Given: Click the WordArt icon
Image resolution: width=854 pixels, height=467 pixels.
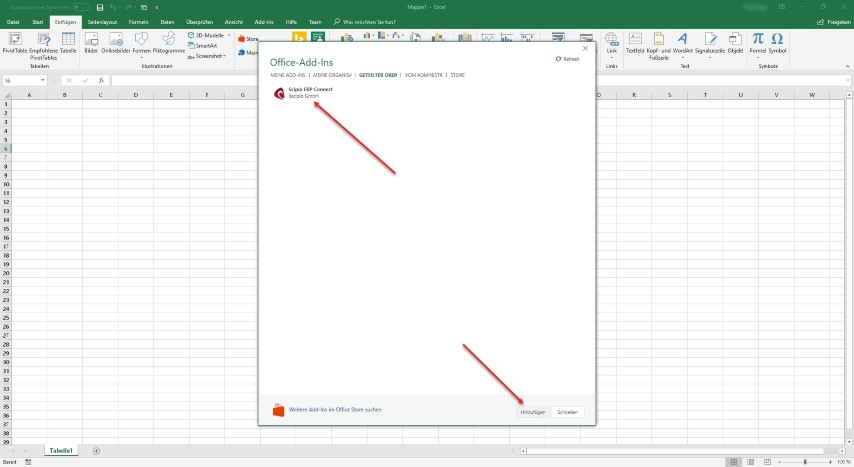Looking at the screenshot, I should pos(682,40).
